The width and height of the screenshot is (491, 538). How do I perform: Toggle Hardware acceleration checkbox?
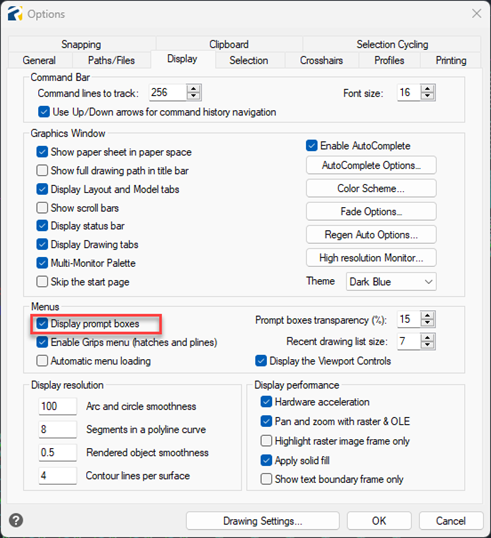click(266, 402)
